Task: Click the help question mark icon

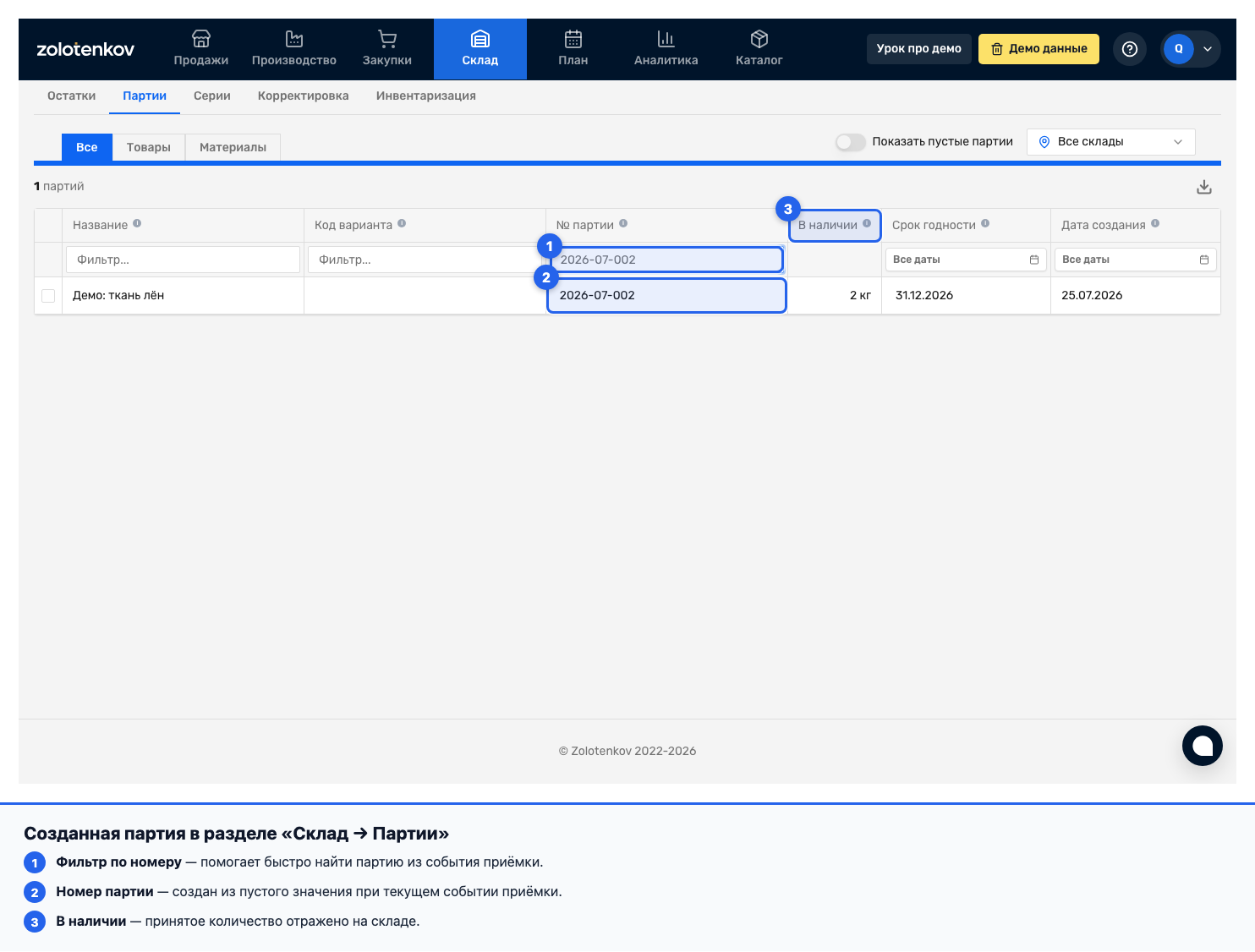Action: [1130, 49]
